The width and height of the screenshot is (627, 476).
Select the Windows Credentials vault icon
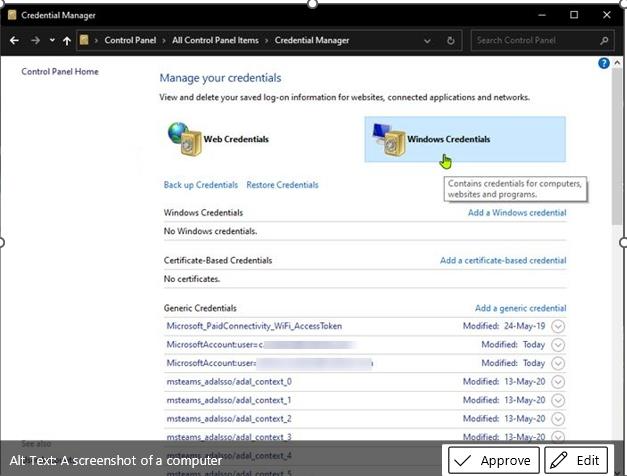[x=389, y=139]
